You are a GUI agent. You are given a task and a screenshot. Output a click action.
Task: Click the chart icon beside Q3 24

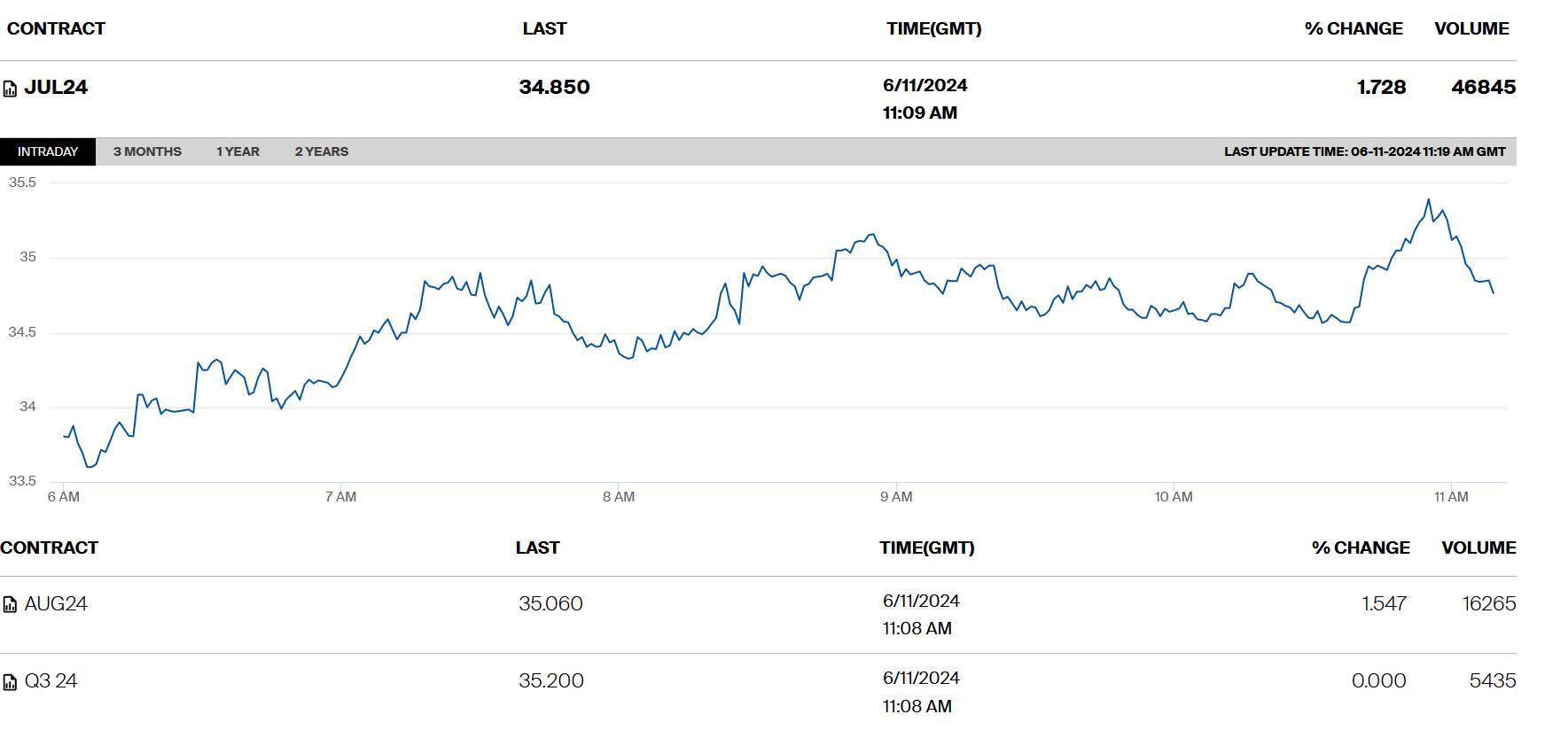(x=10, y=682)
